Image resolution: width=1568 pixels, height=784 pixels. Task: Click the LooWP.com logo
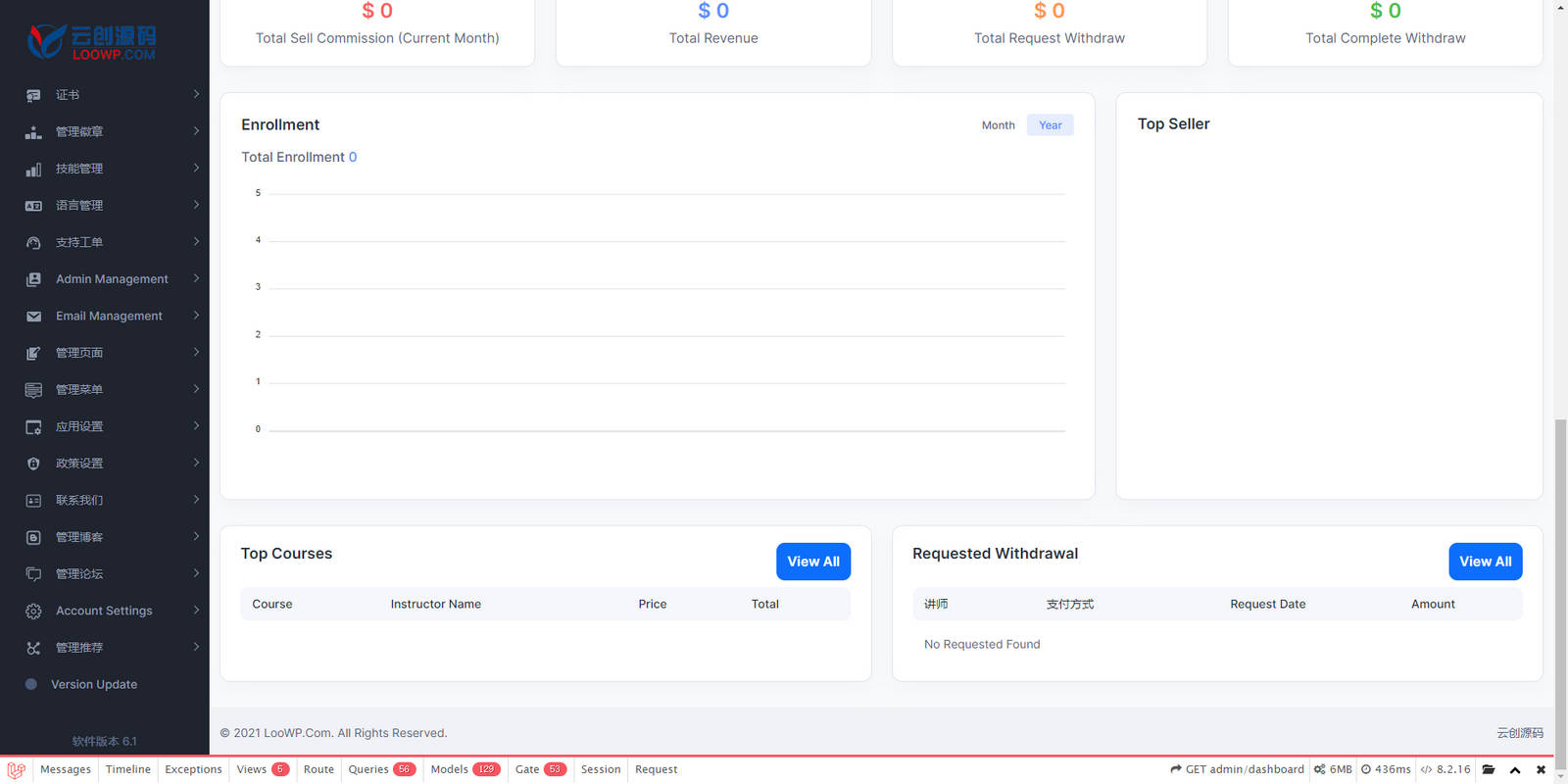tap(92, 41)
